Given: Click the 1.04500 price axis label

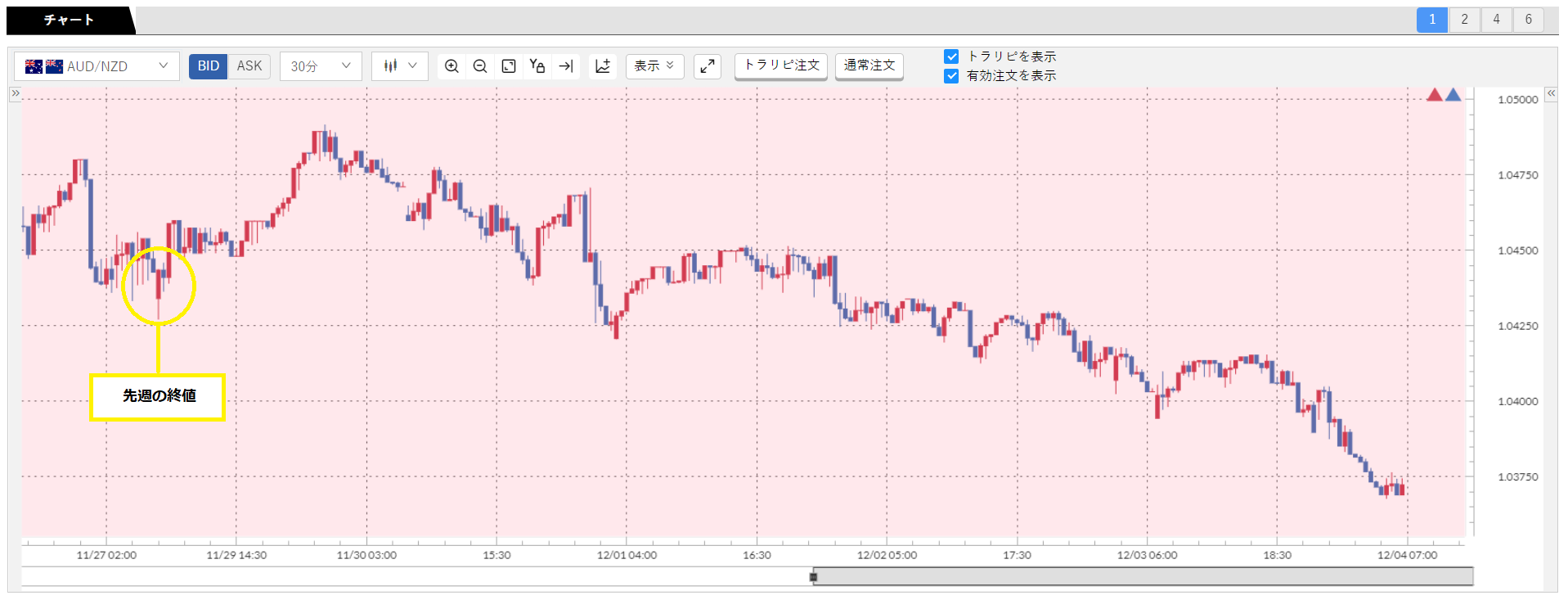Looking at the screenshot, I should [x=1518, y=250].
